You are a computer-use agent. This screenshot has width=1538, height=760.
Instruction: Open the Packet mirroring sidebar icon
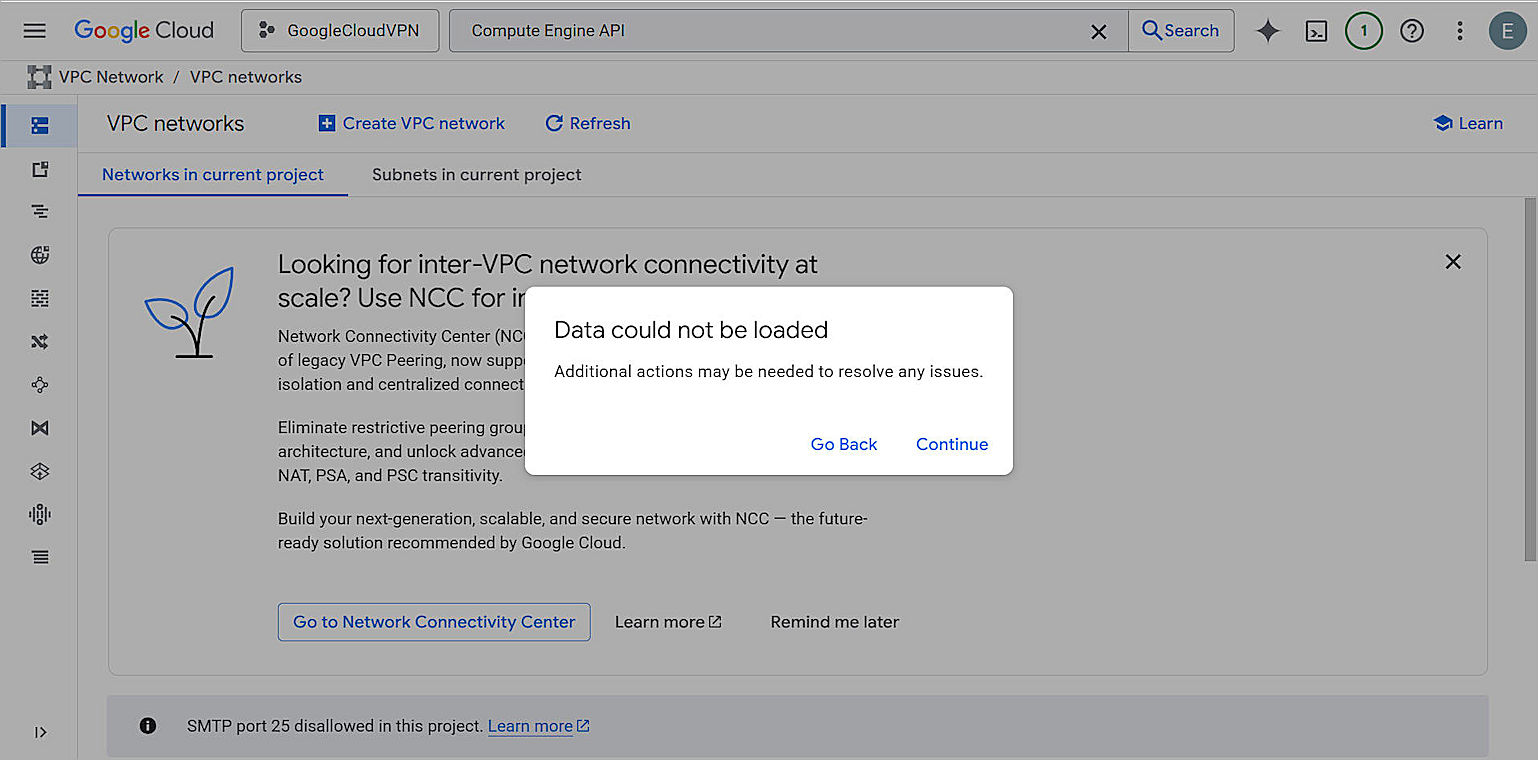tap(39, 427)
